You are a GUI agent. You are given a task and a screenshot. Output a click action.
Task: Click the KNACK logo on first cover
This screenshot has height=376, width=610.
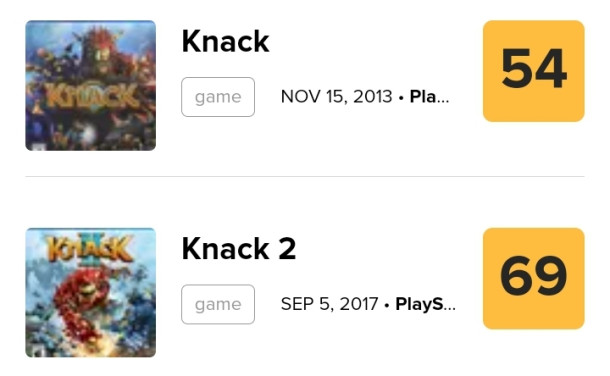91,95
